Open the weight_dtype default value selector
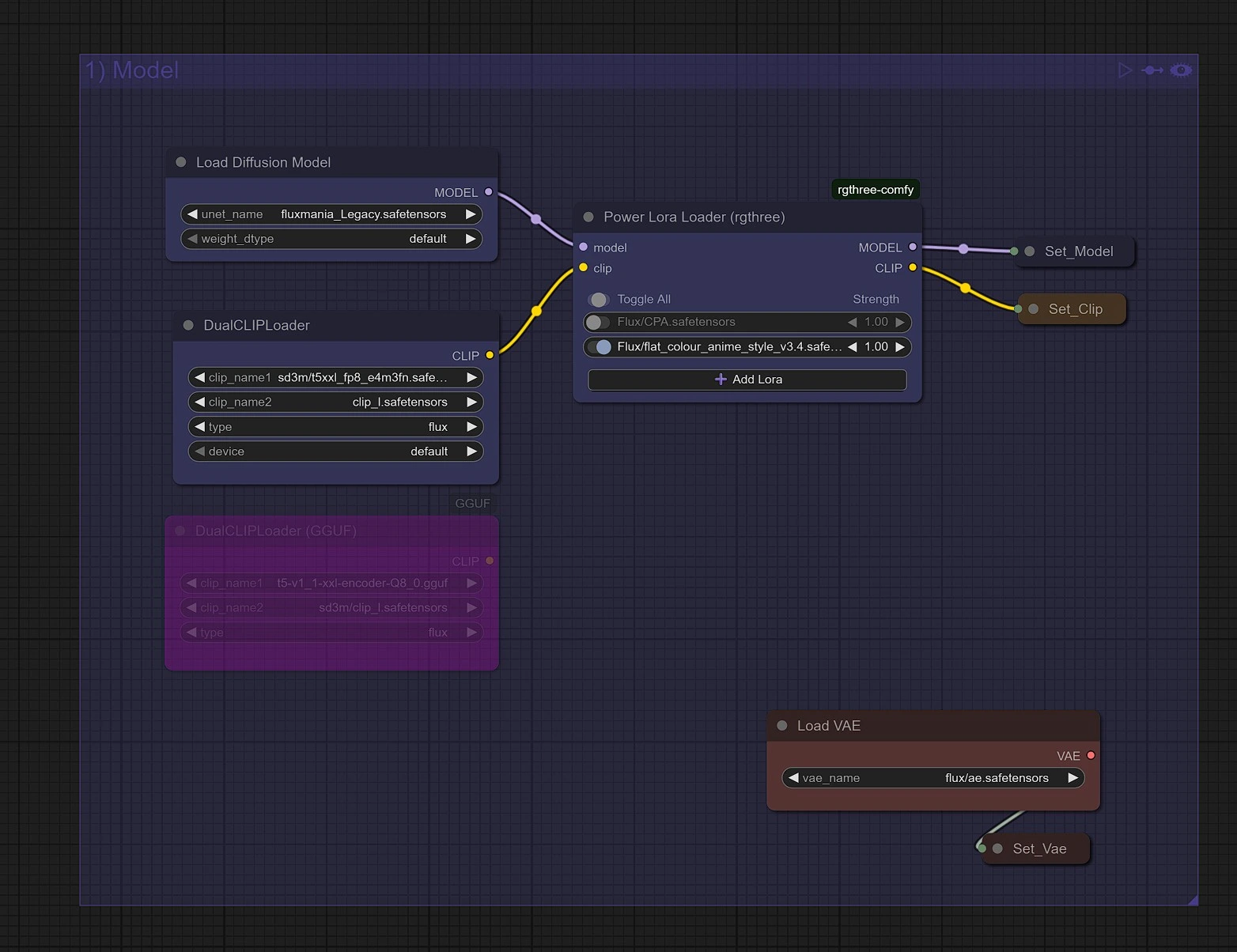1237x952 pixels. click(x=331, y=239)
